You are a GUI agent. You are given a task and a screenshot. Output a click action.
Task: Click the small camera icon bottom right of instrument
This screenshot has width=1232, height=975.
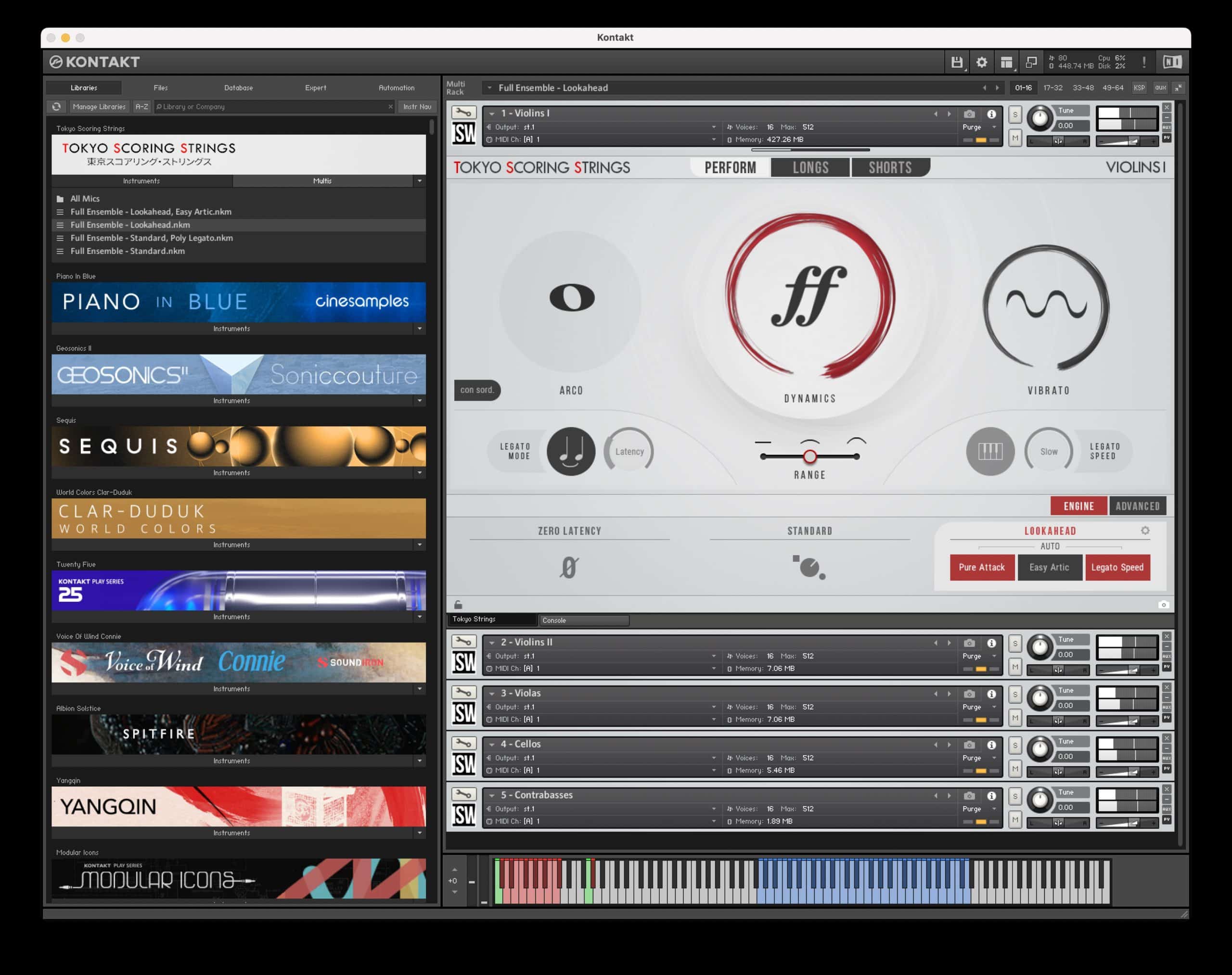pyautogui.click(x=1163, y=605)
